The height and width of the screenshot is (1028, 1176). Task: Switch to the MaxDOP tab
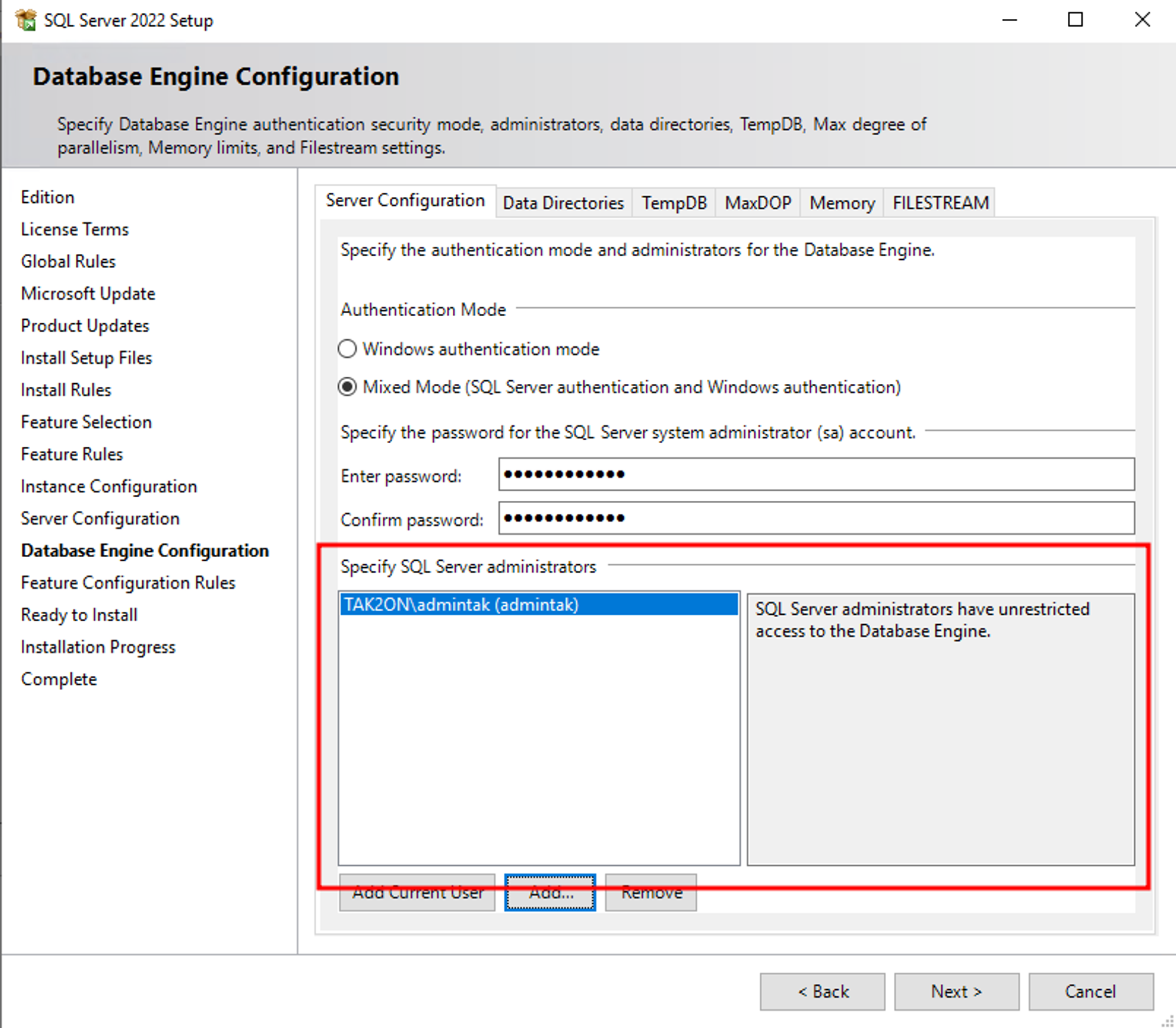click(x=757, y=203)
